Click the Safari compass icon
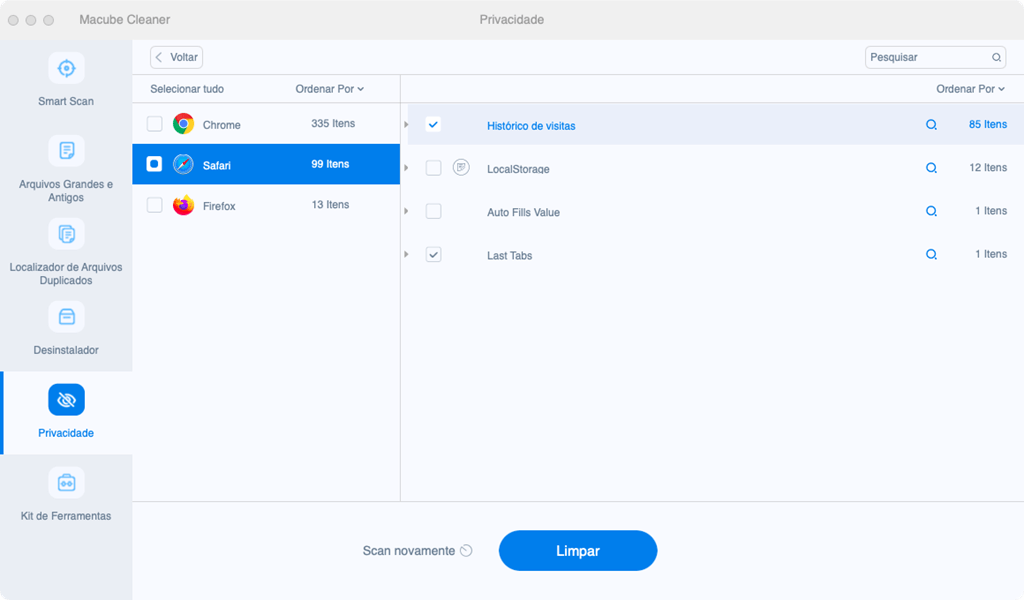The image size is (1024, 600). point(184,164)
